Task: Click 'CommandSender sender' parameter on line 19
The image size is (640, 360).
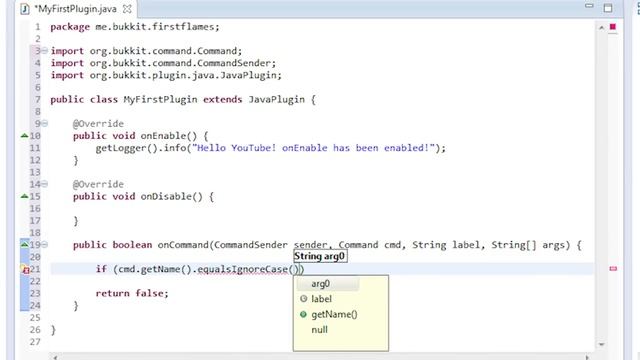Action: (271, 245)
